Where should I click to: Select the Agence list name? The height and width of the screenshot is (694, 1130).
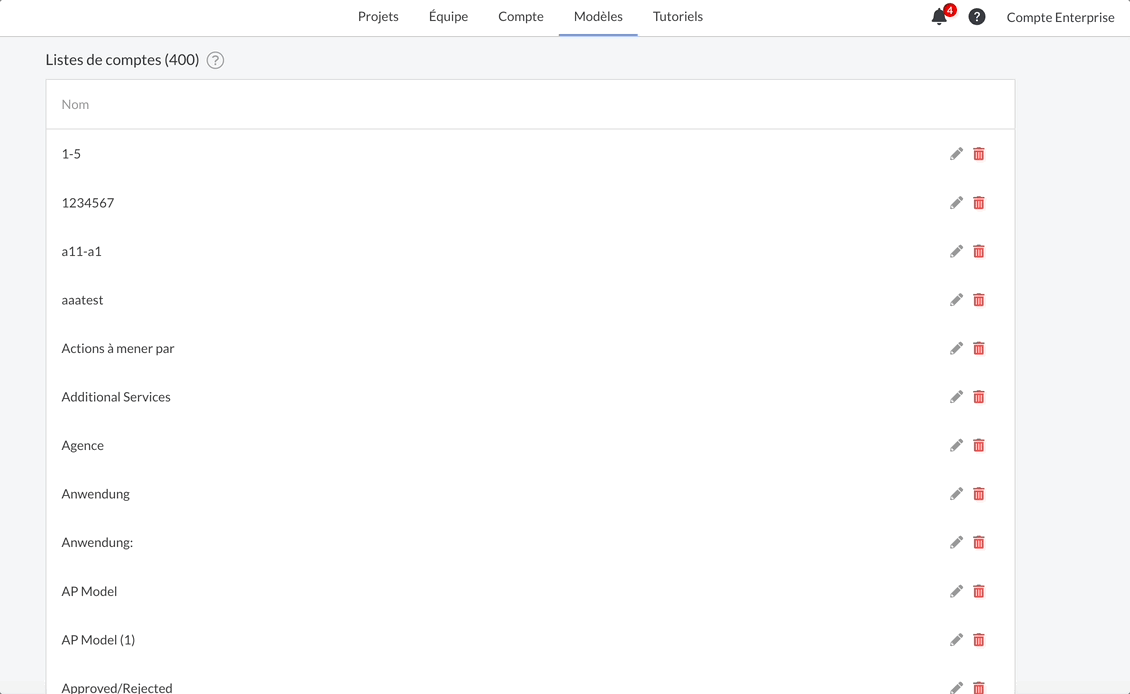tap(83, 445)
